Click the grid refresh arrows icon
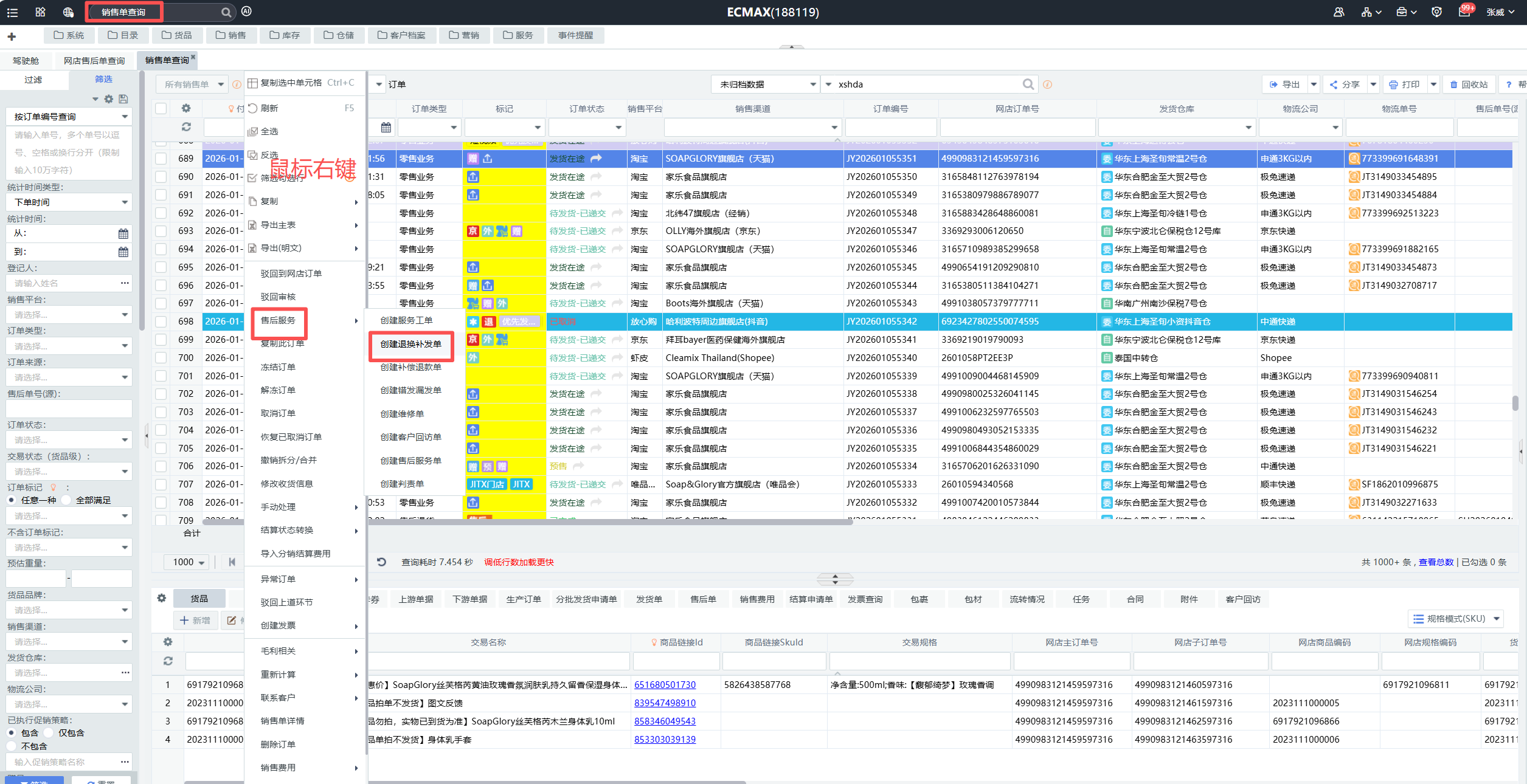Screen dimensions: 1527x784 point(186,127)
